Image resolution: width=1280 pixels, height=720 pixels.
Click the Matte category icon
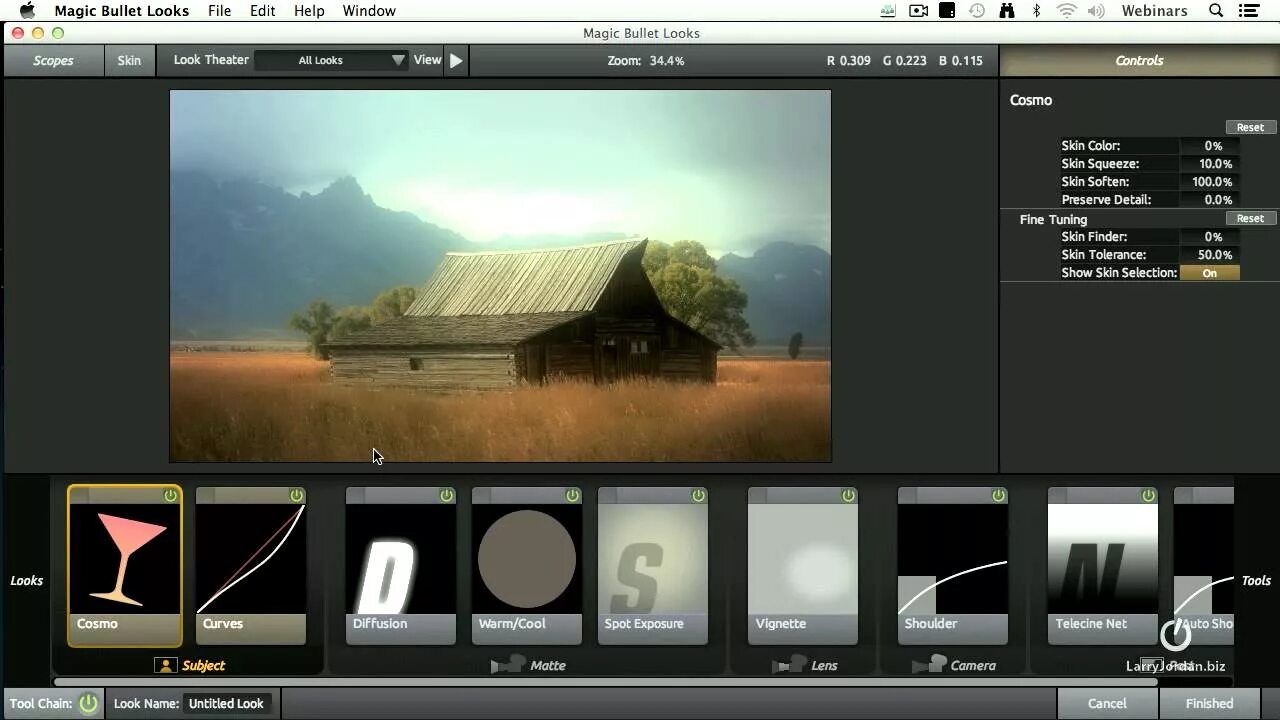(510, 664)
